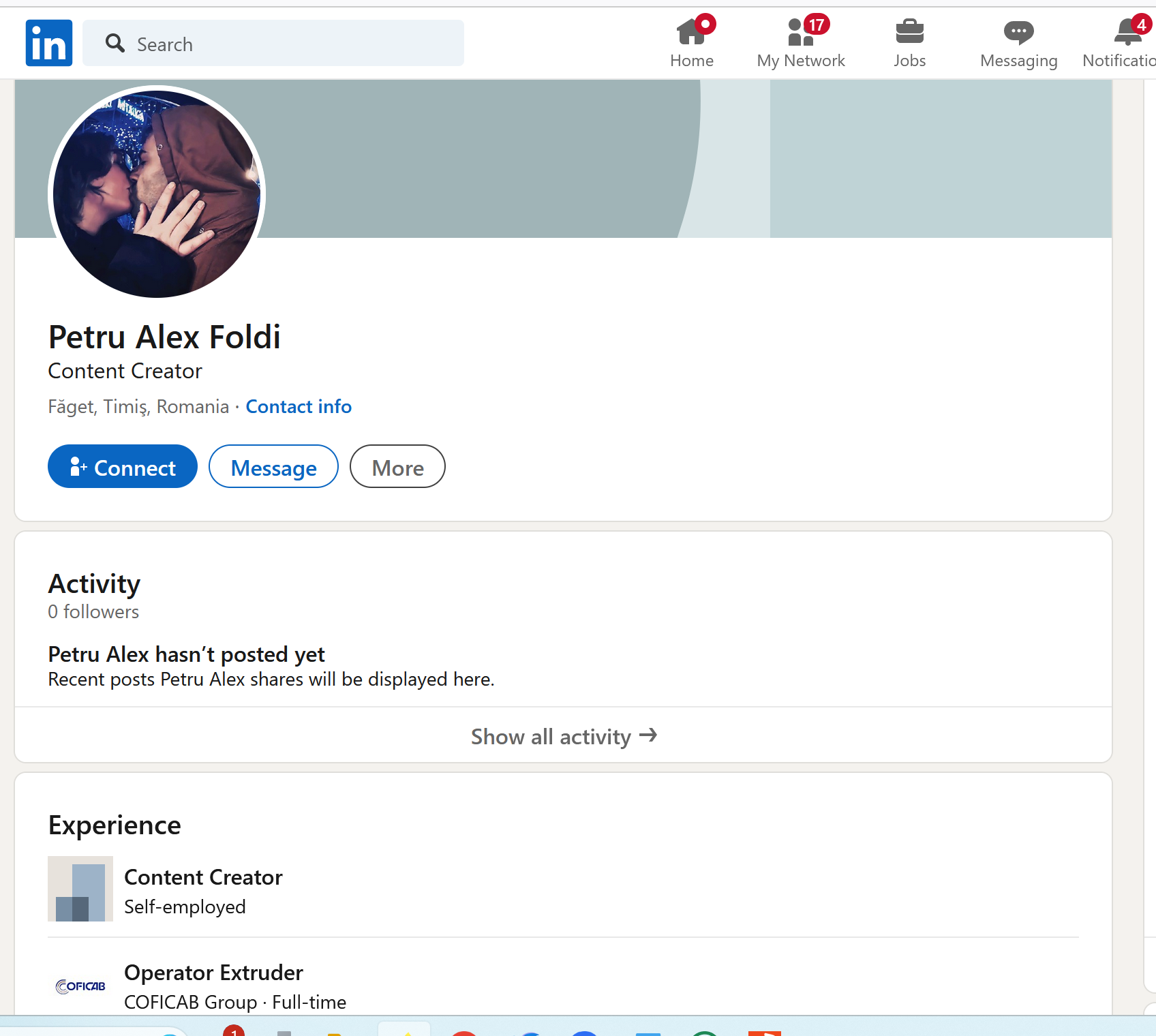The height and width of the screenshot is (1036, 1156).
Task: Click the COFICAB company logo
Action: coord(80,986)
